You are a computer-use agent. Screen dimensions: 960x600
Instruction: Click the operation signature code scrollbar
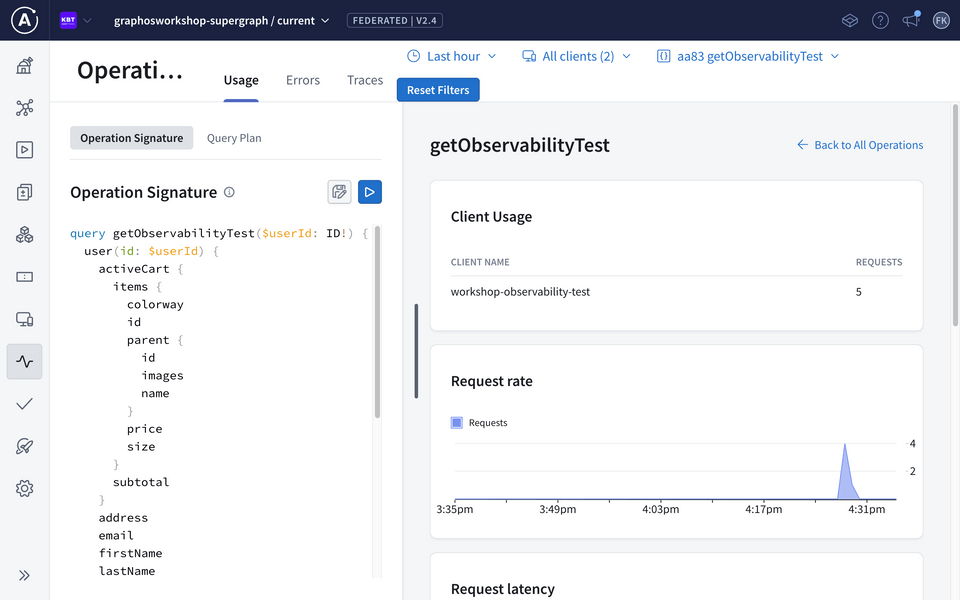coord(377,322)
